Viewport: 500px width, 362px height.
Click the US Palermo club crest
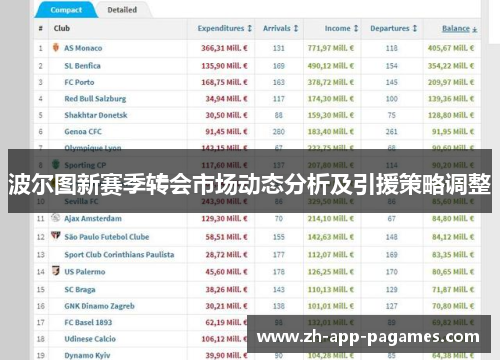[x=56, y=270]
